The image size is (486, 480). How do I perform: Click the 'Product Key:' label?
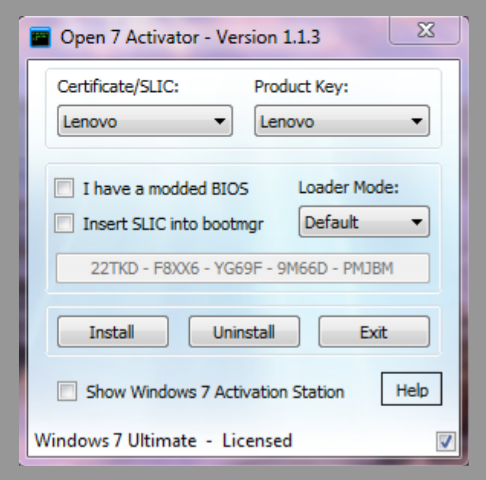(x=301, y=87)
